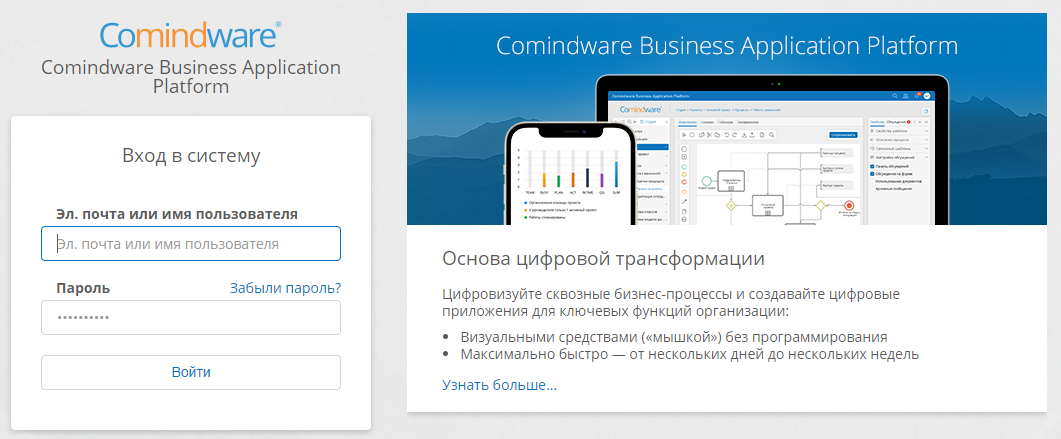This screenshot has height=439, width=1061.
Task: Click into the password field
Action: tap(191, 318)
